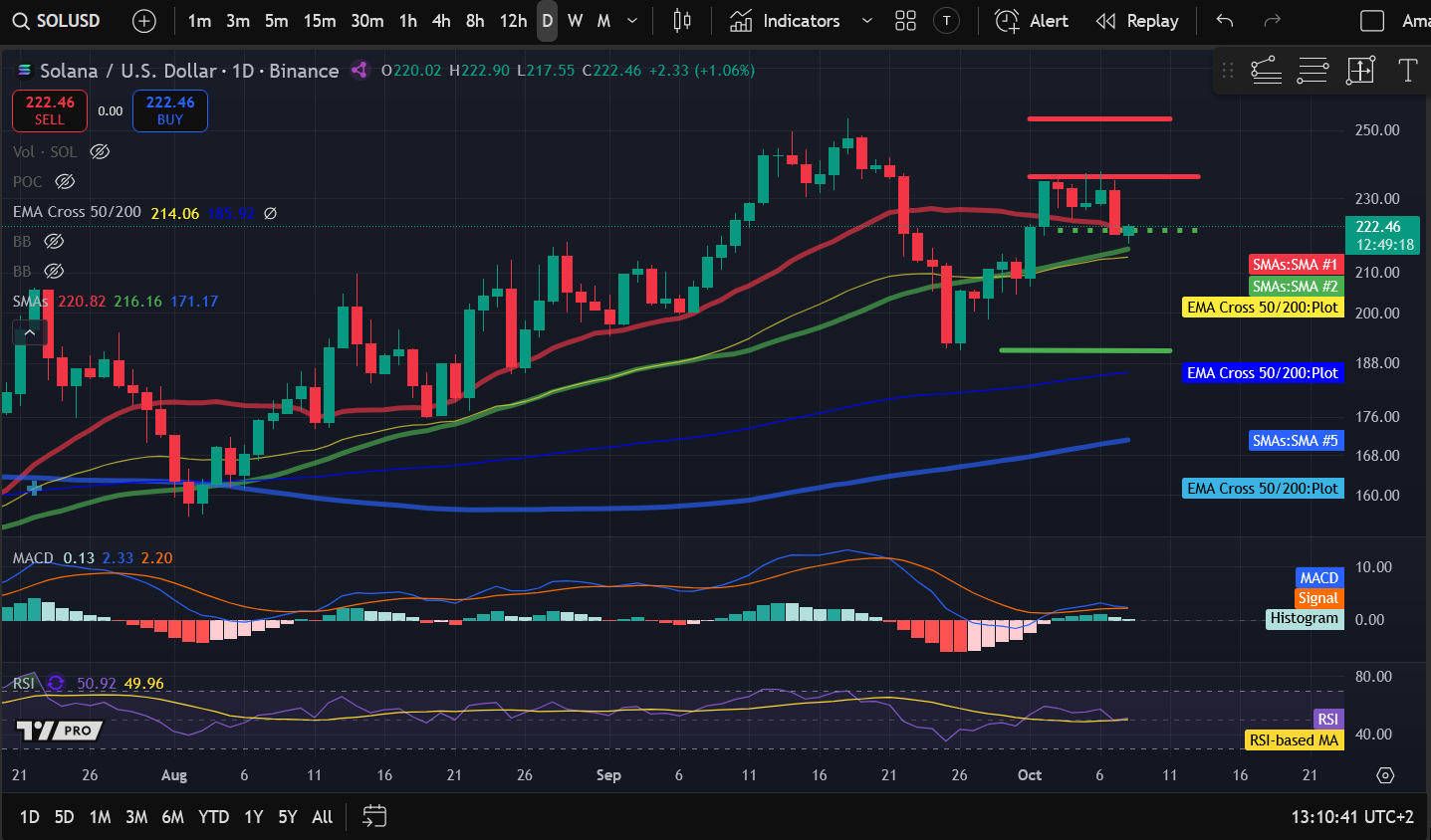Set date range to All
This screenshot has height=840, width=1431.
(322, 817)
